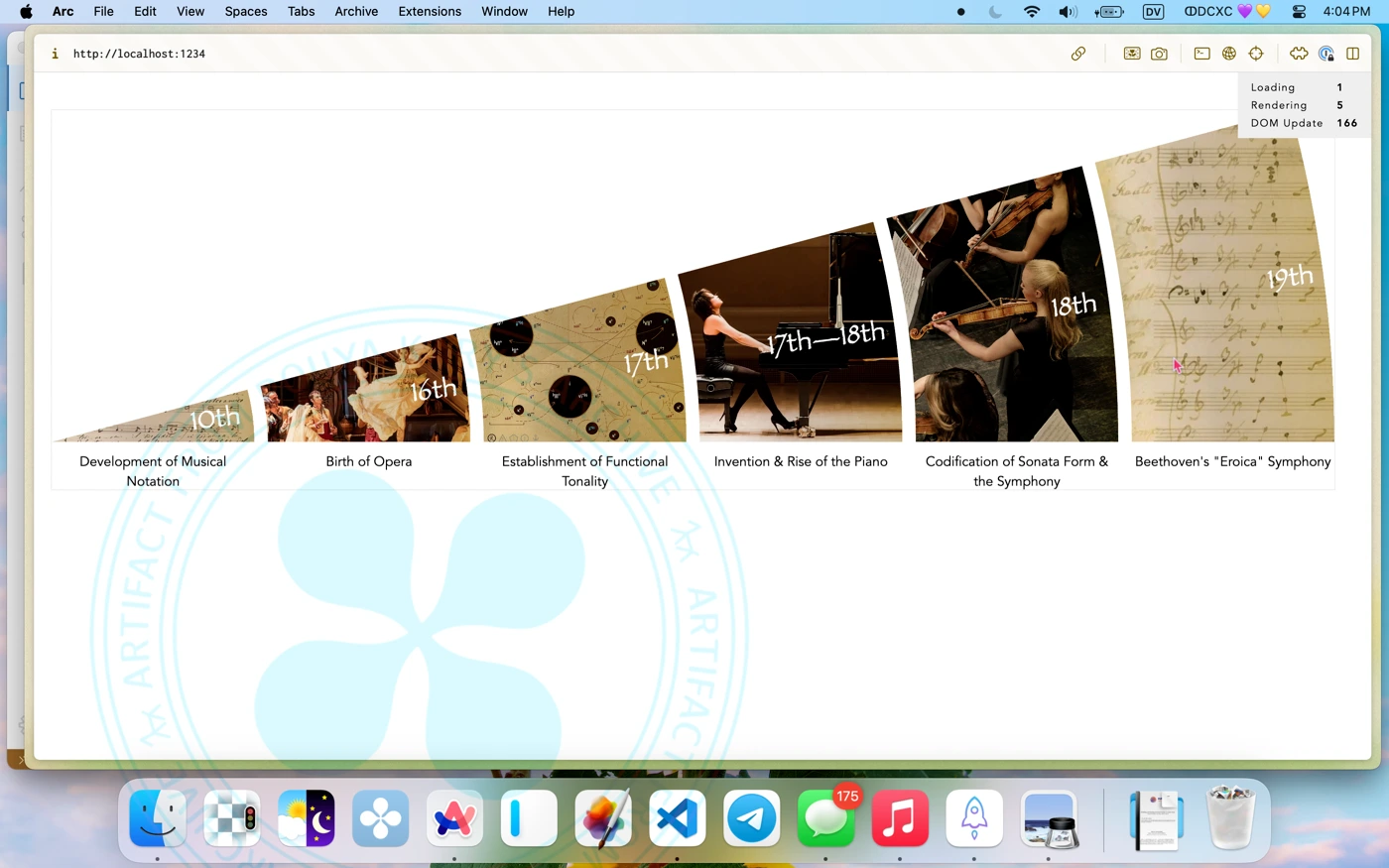The height and width of the screenshot is (868, 1389).
Task: Click the DV icon in menu bar
Action: pos(1153,12)
